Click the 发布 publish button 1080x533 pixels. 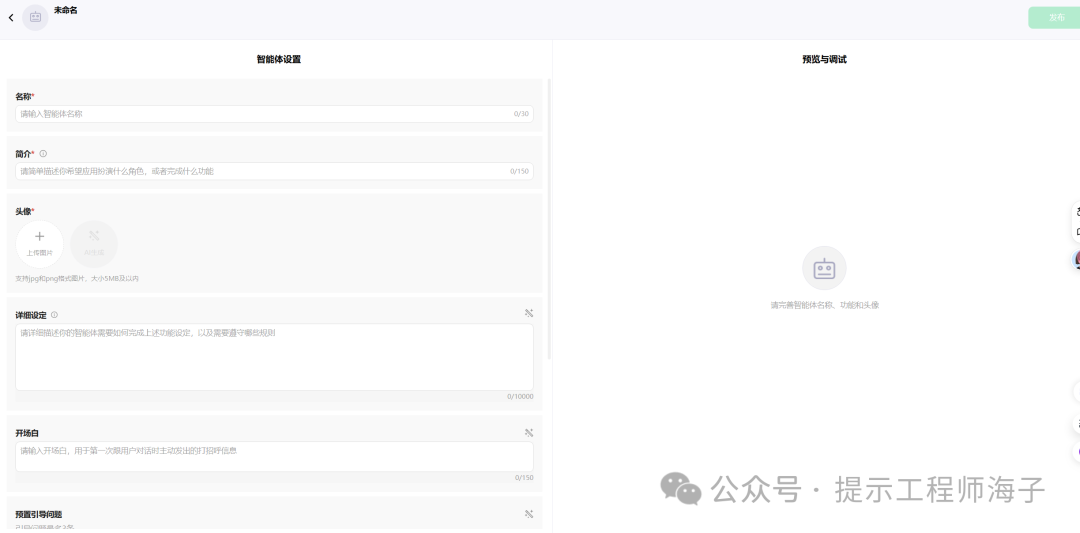pyautogui.click(x=1056, y=17)
